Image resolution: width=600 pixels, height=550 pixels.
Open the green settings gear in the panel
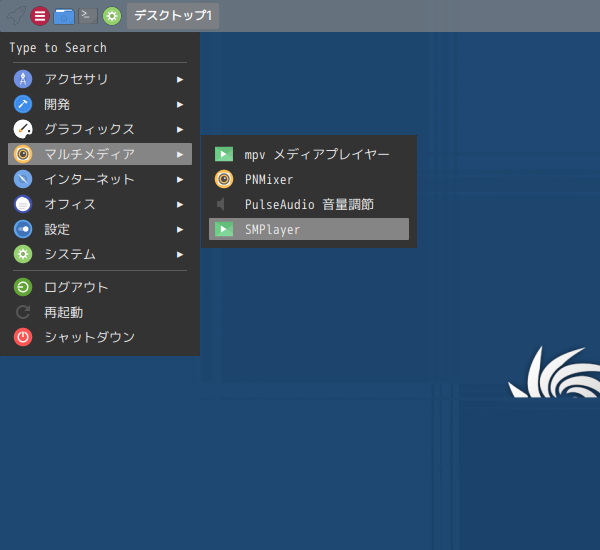pyautogui.click(x=112, y=16)
